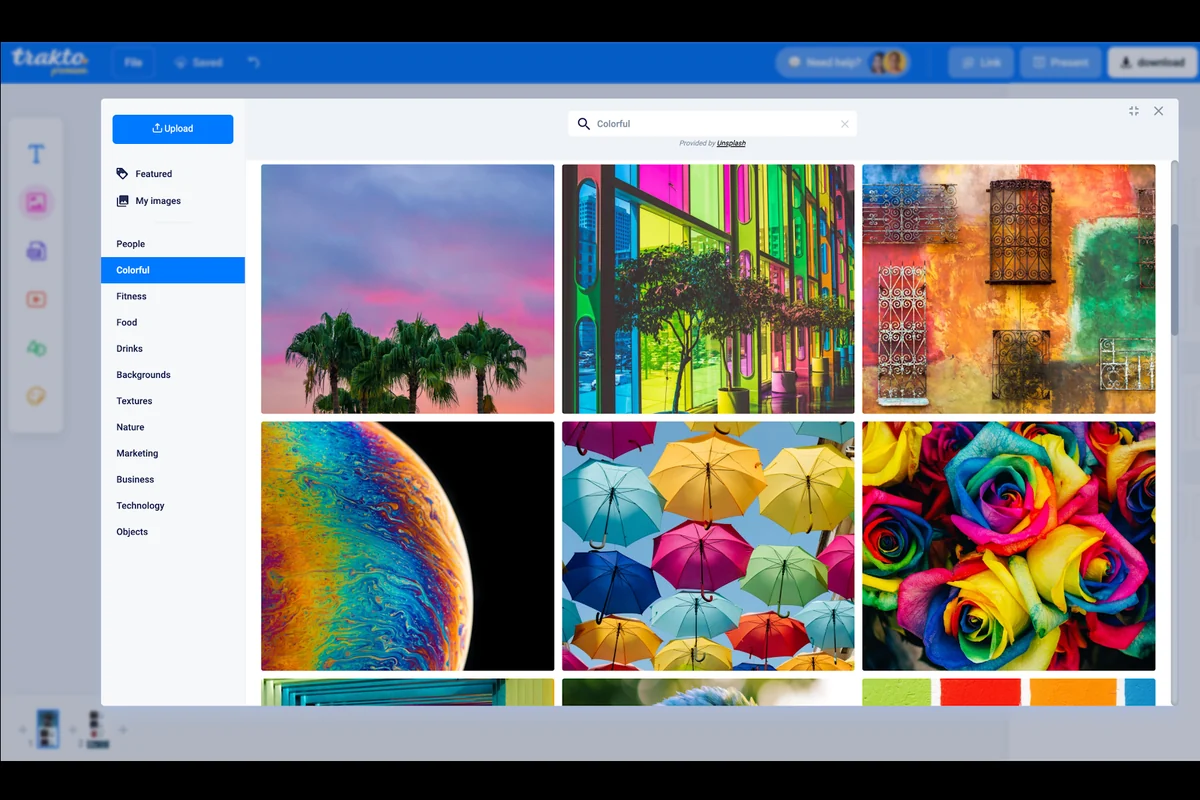1200x800 pixels.
Task: Click the search magnifier icon
Action: [x=584, y=124]
